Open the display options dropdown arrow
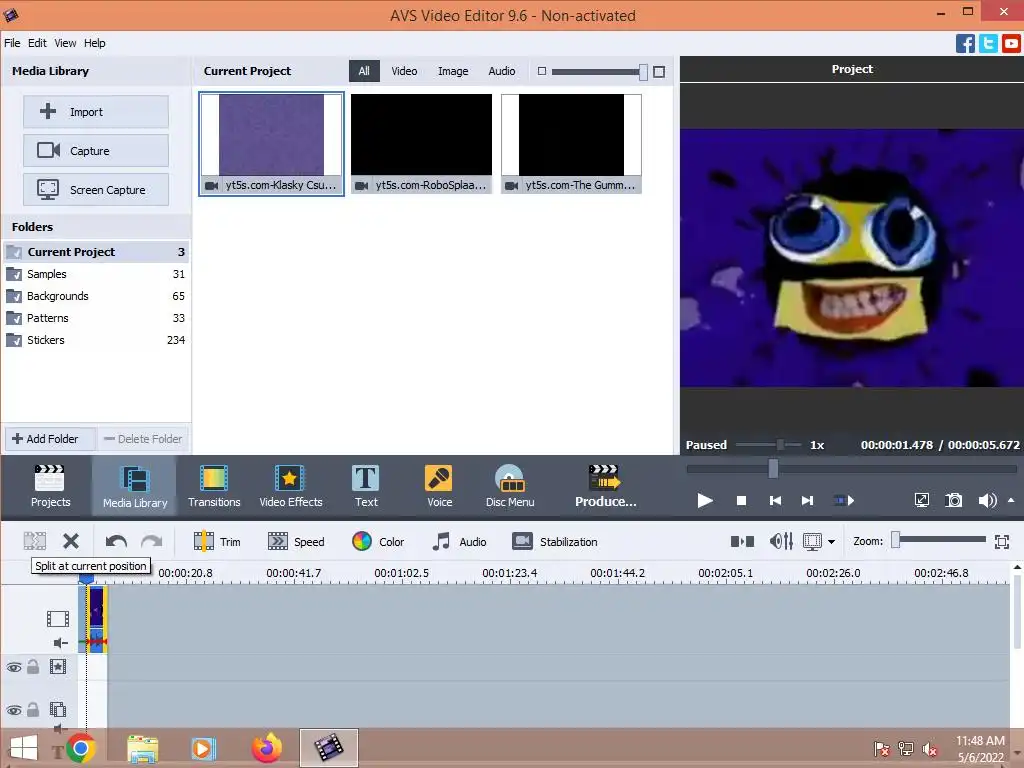Image resolution: width=1024 pixels, height=768 pixels. click(x=831, y=541)
